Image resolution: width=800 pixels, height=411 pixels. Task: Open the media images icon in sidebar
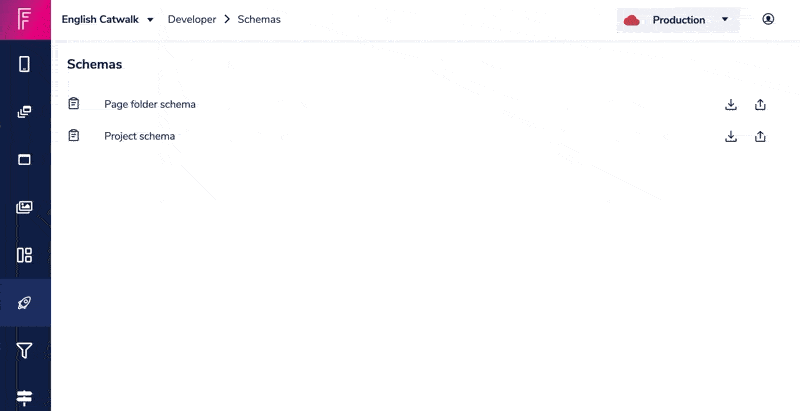tap(24, 207)
